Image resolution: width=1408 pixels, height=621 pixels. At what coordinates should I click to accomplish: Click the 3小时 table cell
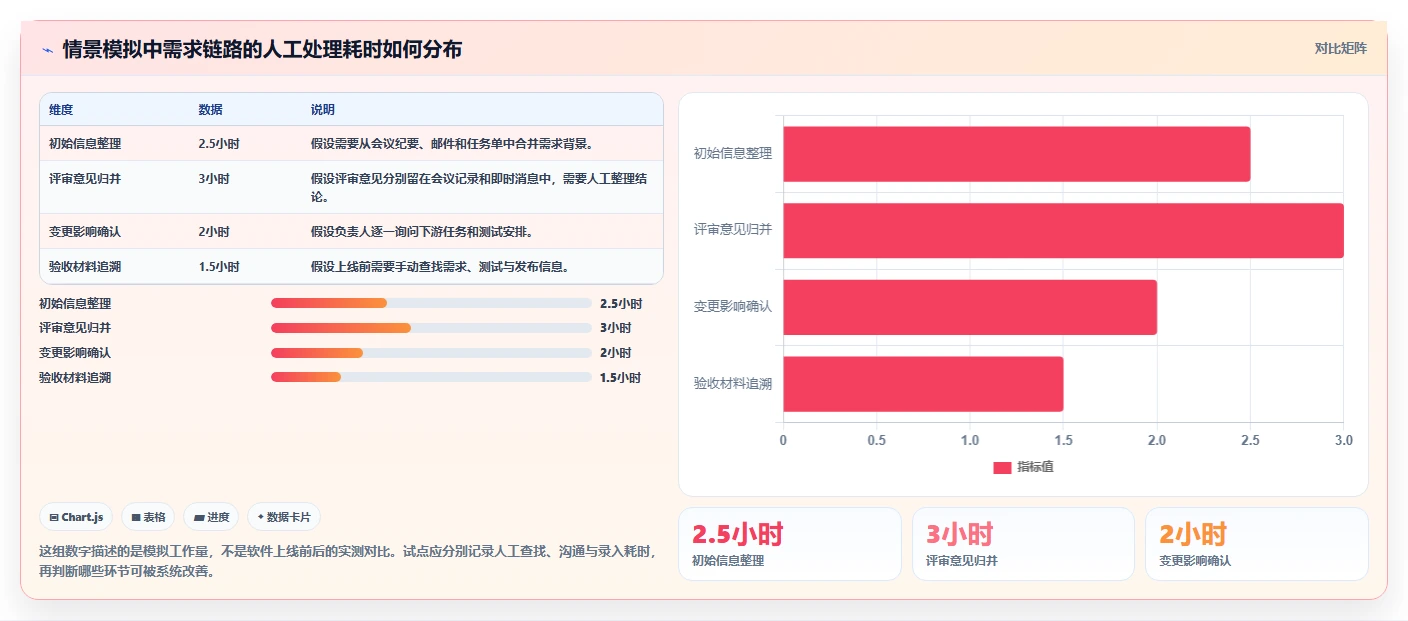214,179
